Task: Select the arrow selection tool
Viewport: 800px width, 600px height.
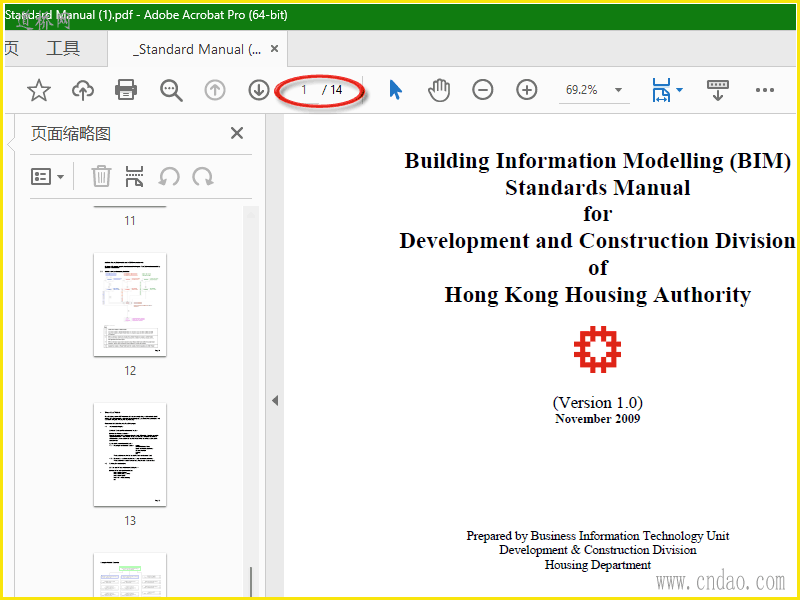Action: tap(395, 90)
